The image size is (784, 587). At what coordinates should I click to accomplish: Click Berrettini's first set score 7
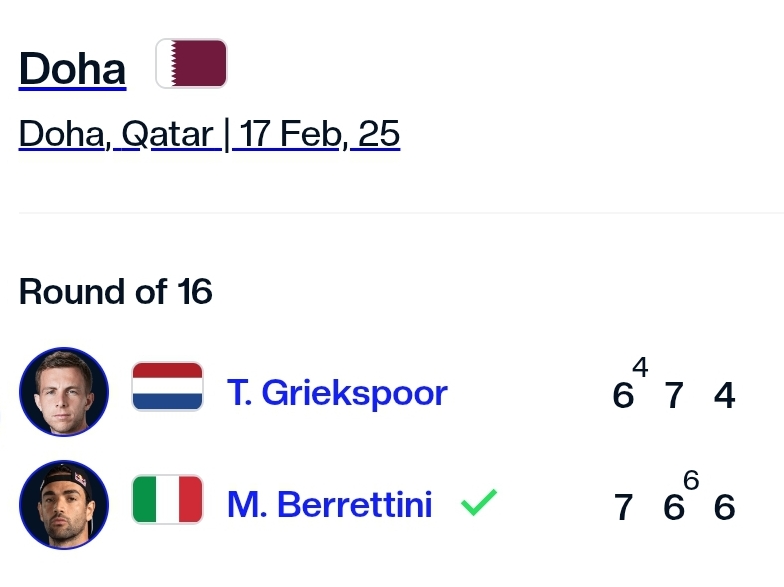(x=624, y=508)
